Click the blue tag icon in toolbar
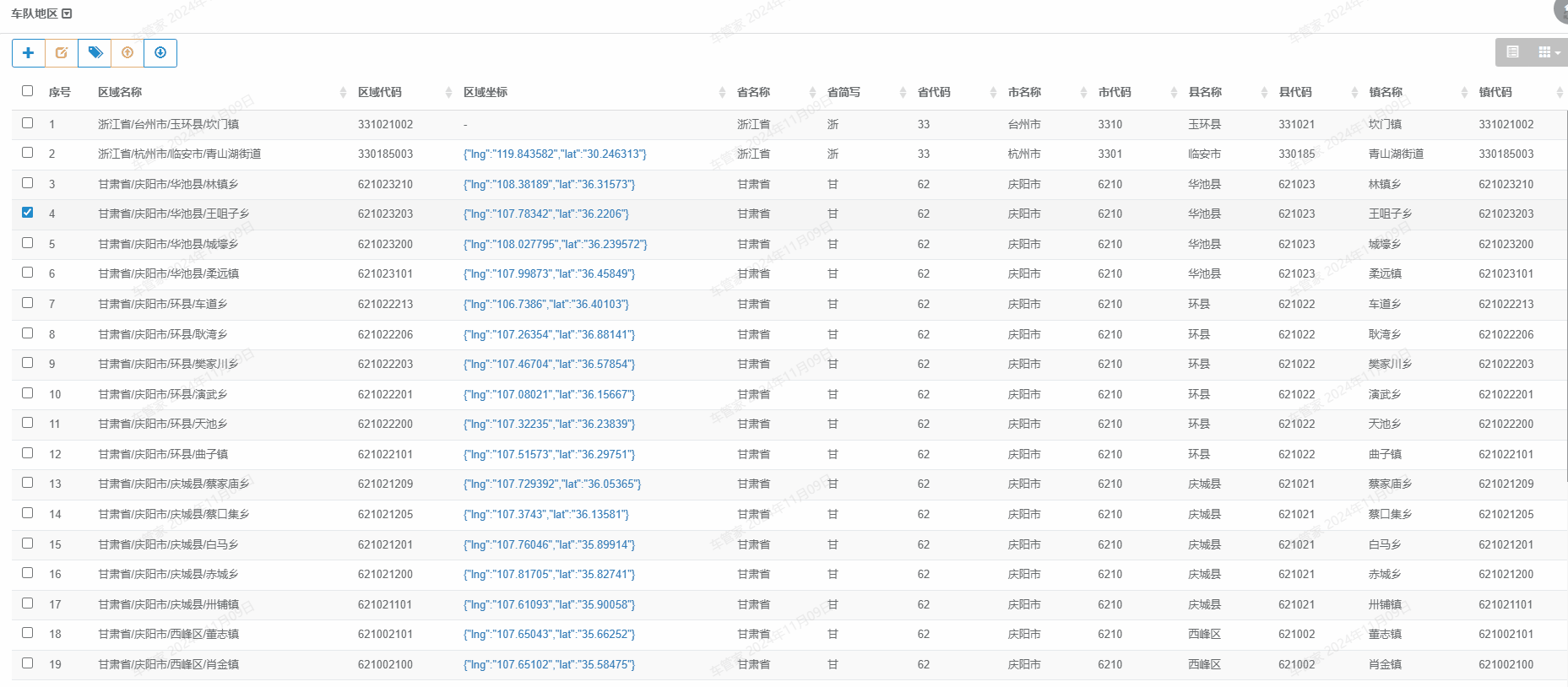 [x=95, y=53]
